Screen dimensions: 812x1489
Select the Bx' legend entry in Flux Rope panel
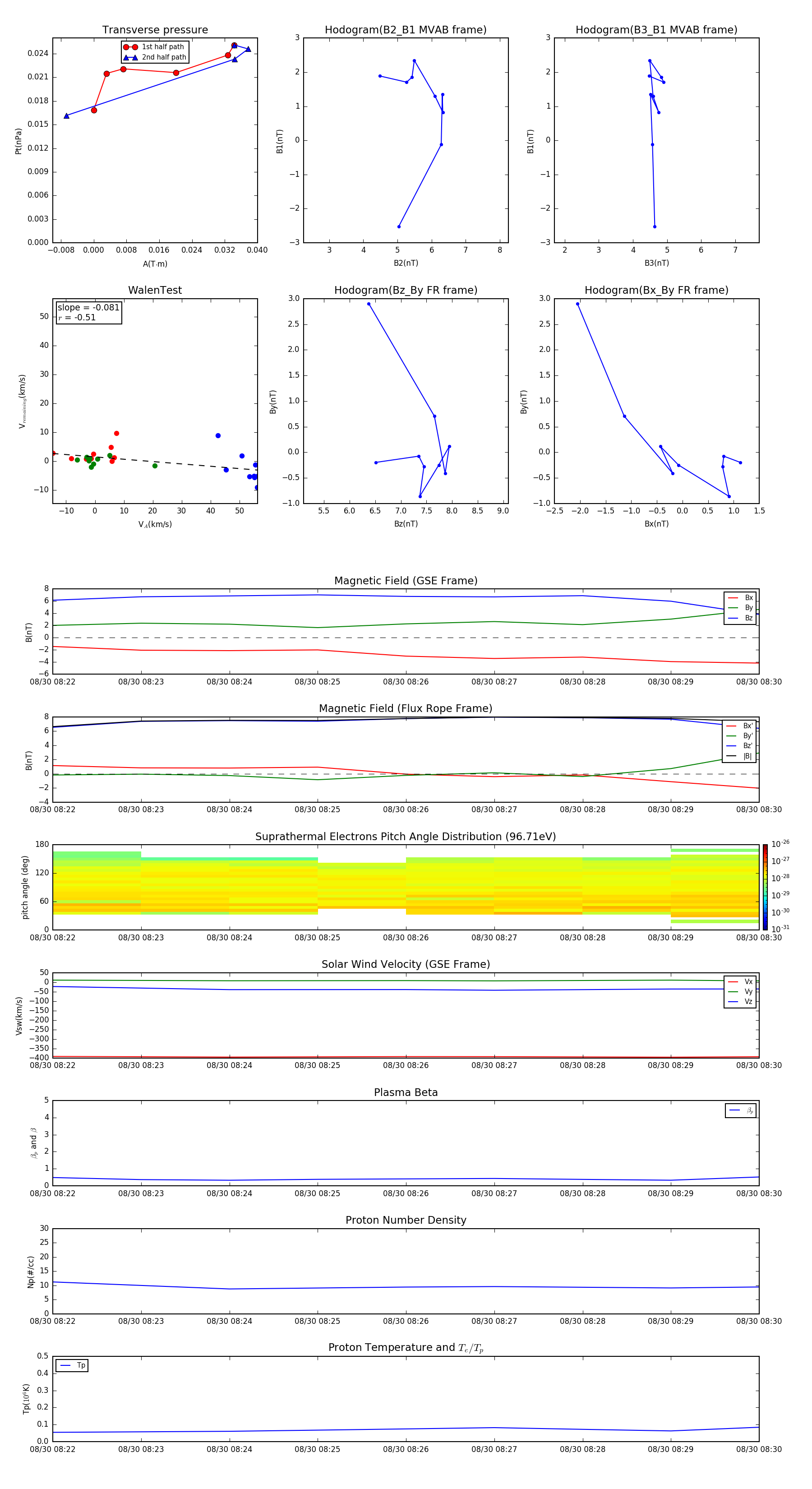(x=740, y=726)
